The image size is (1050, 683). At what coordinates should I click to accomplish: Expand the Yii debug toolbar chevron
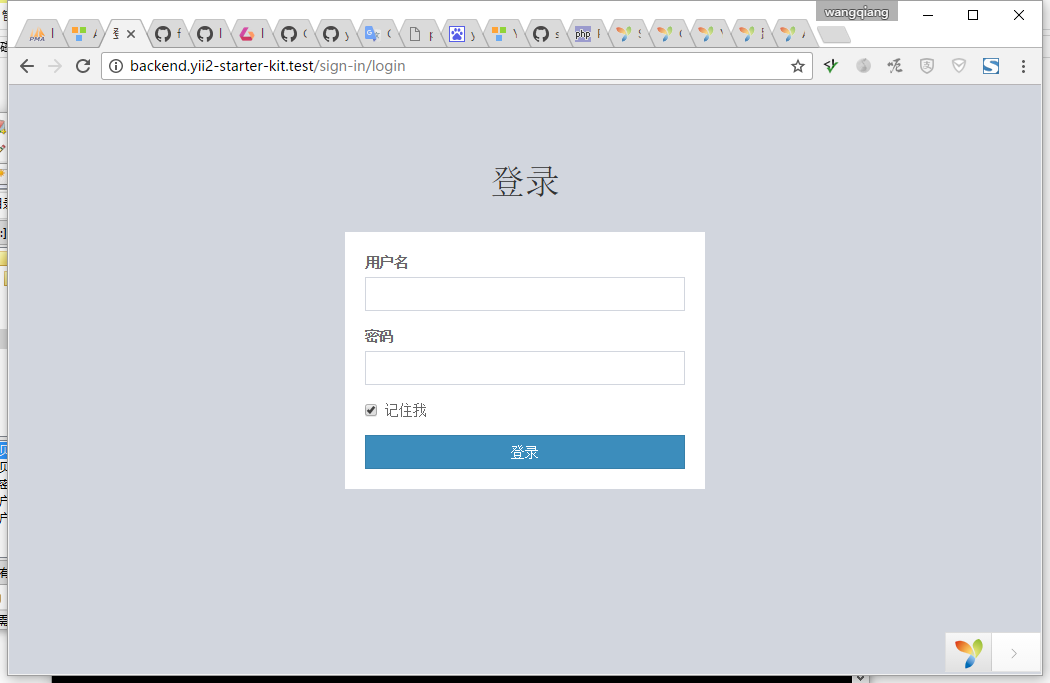click(x=1014, y=654)
